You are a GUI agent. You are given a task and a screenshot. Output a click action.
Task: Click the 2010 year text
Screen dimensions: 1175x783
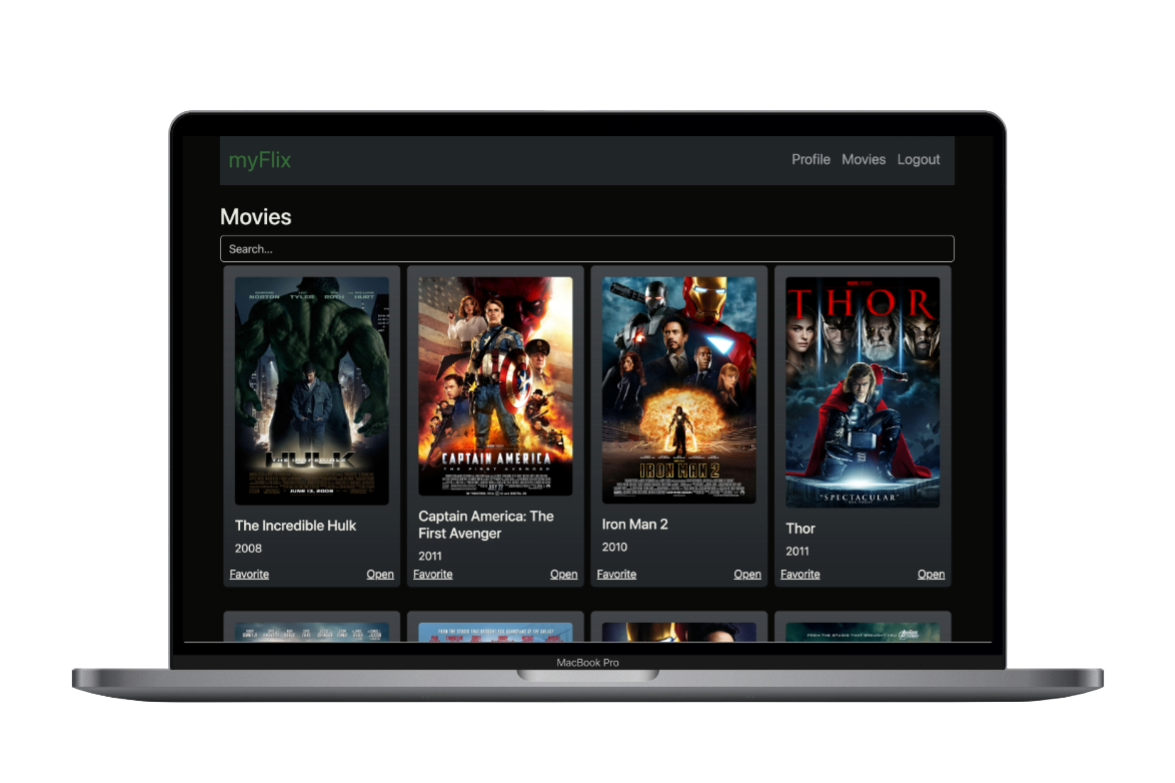[x=614, y=546]
